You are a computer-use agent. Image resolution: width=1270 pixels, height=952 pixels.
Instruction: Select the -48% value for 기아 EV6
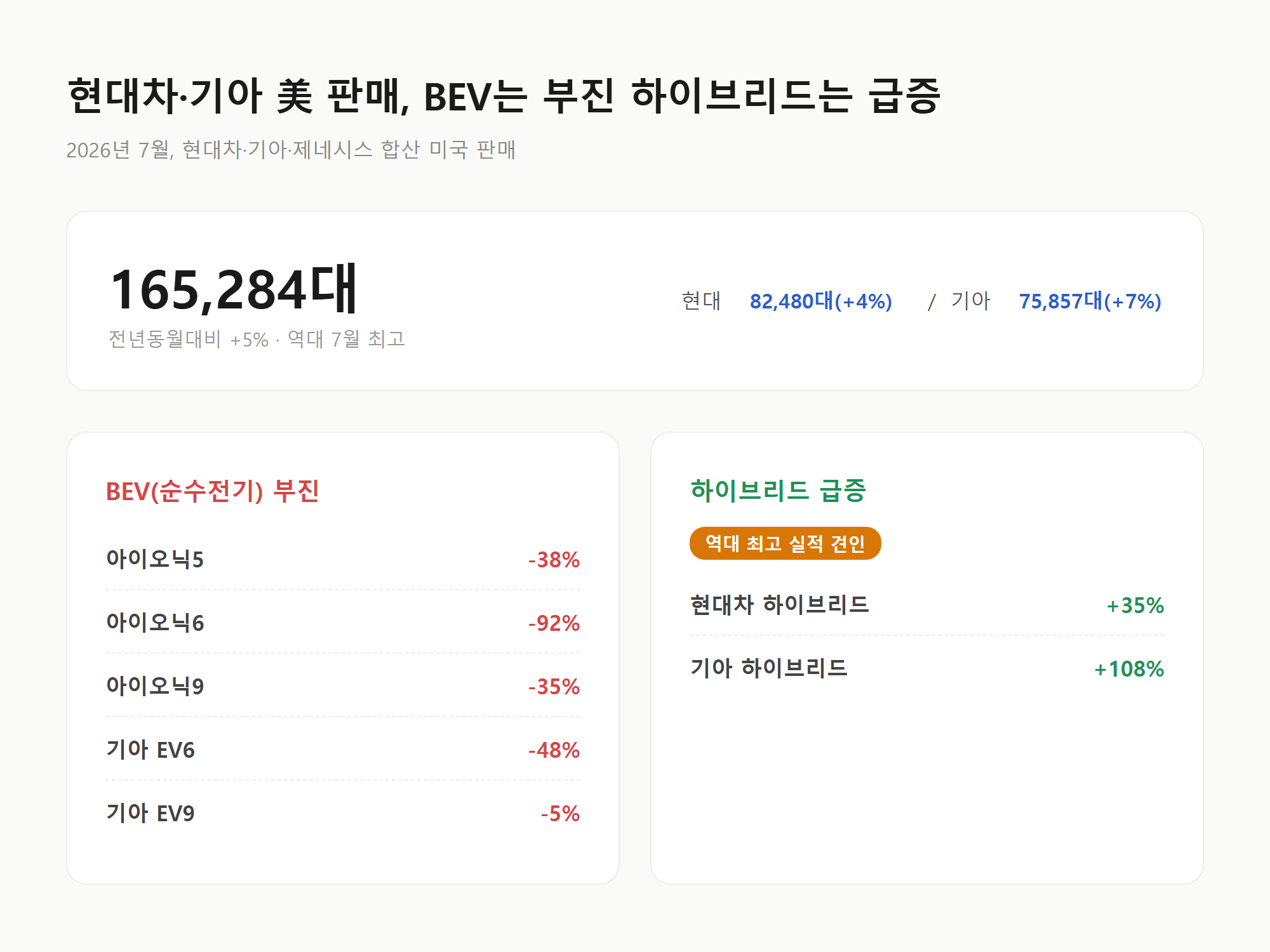coord(554,750)
